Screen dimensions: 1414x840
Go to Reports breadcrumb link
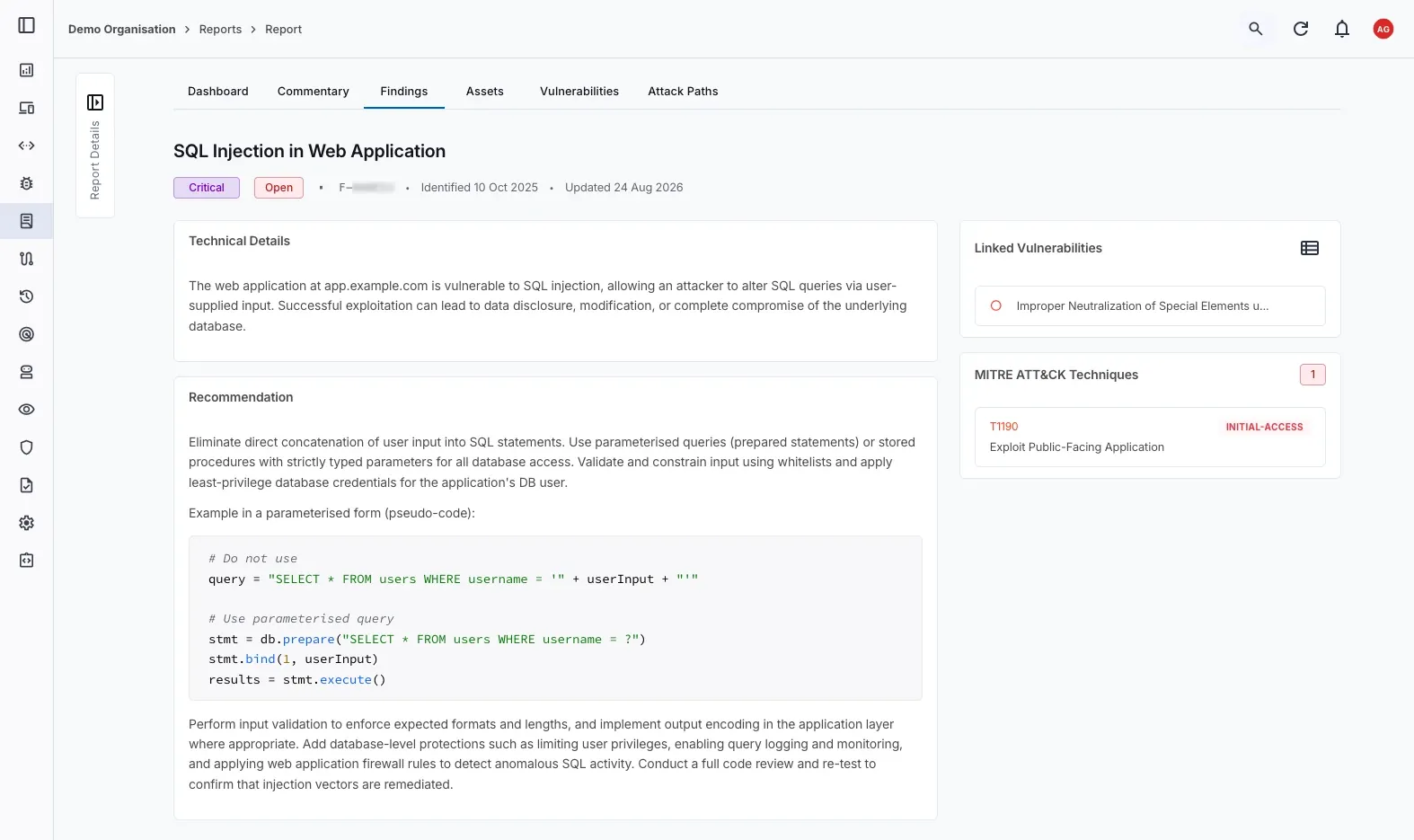tap(221, 29)
